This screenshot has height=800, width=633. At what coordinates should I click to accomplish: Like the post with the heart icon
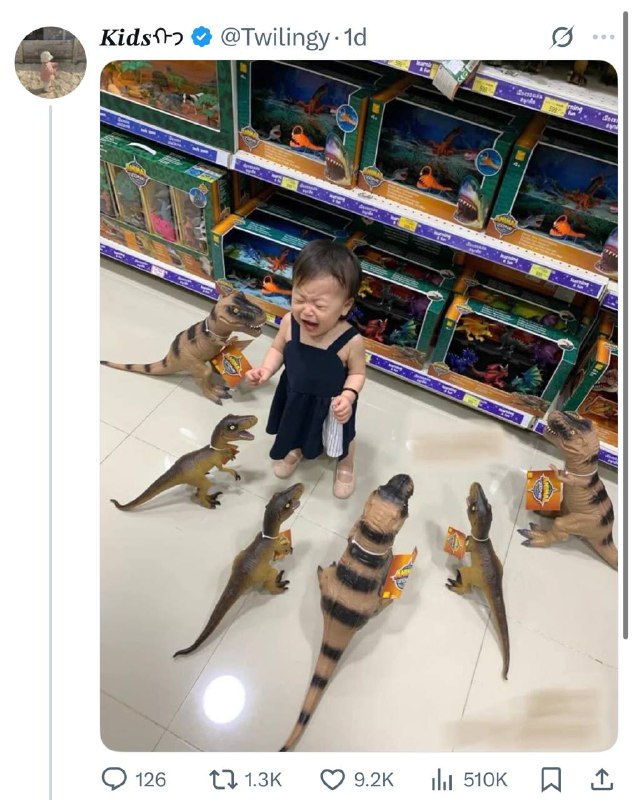click(332, 780)
